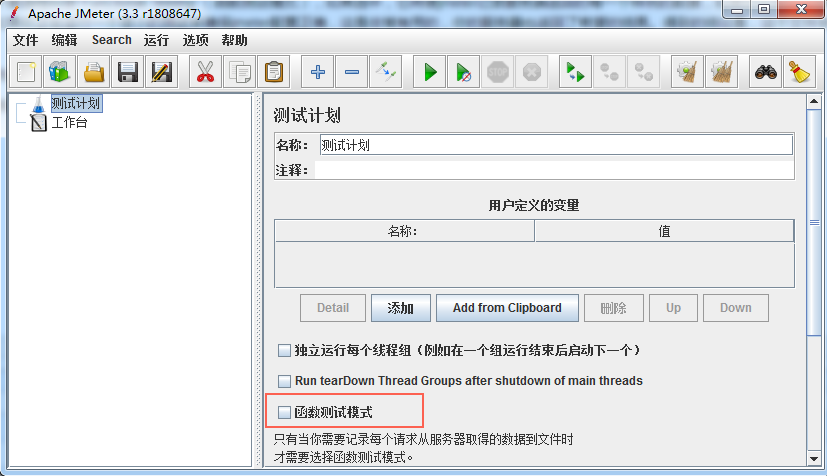Click the 注释 comment field

pos(554,170)
